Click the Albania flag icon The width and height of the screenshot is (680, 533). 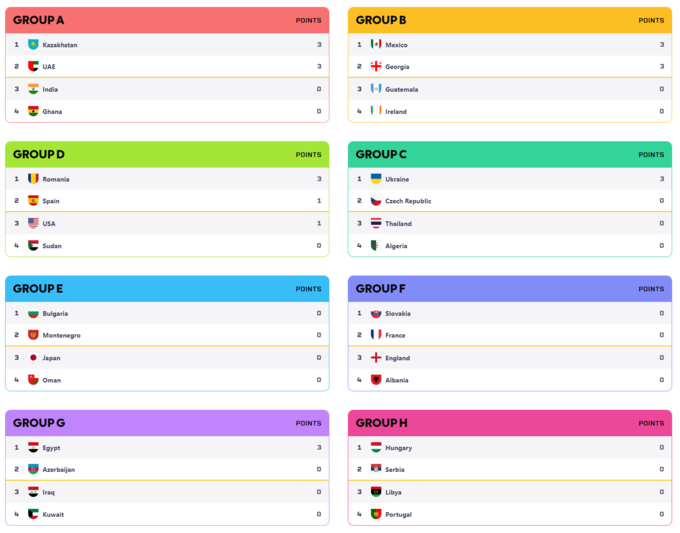click(x=376, y=380)
